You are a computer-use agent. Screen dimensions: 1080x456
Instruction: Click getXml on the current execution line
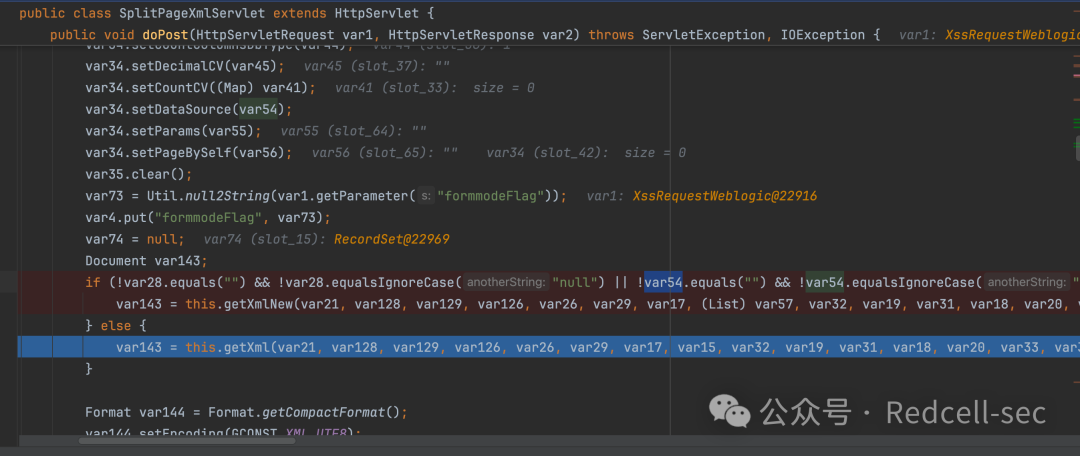[243, 347]
